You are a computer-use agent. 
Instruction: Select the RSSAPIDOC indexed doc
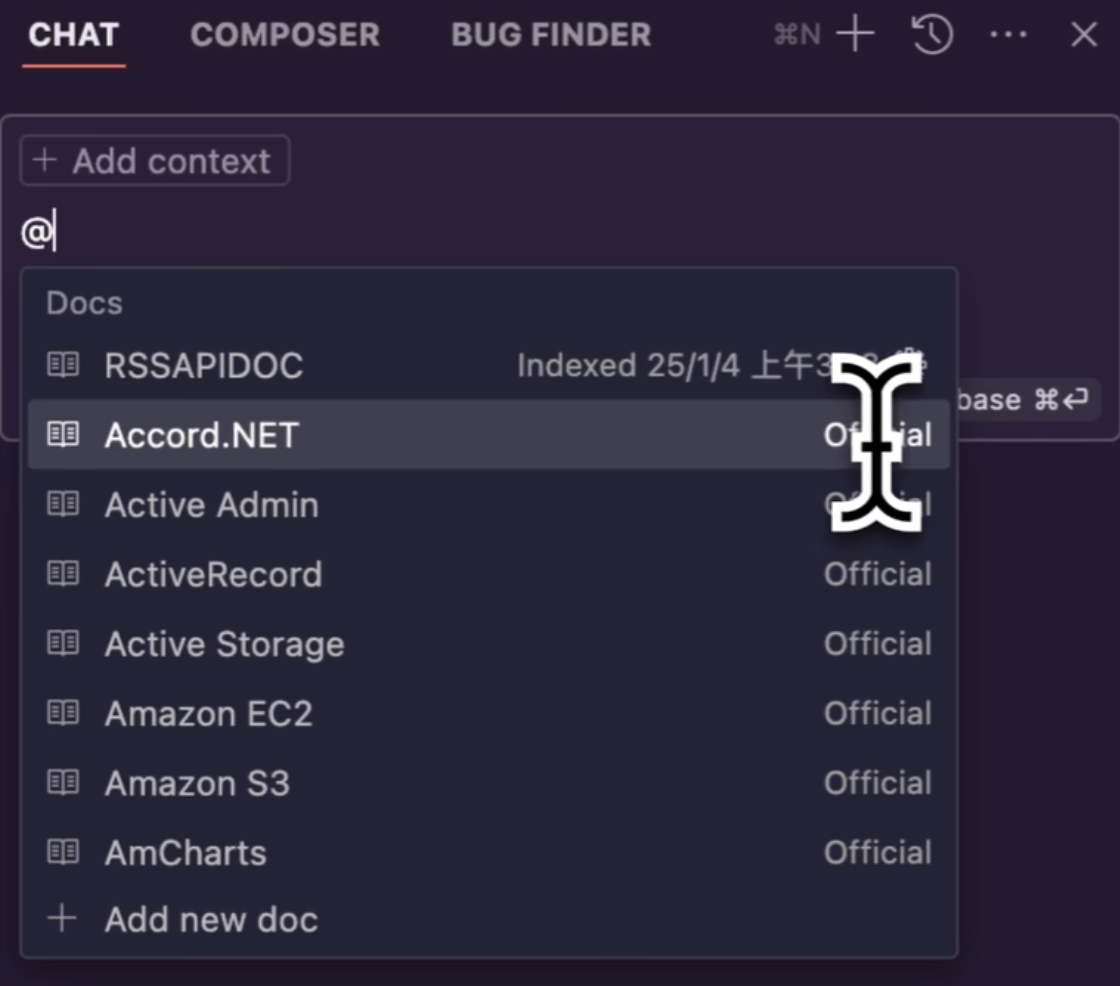204,366
